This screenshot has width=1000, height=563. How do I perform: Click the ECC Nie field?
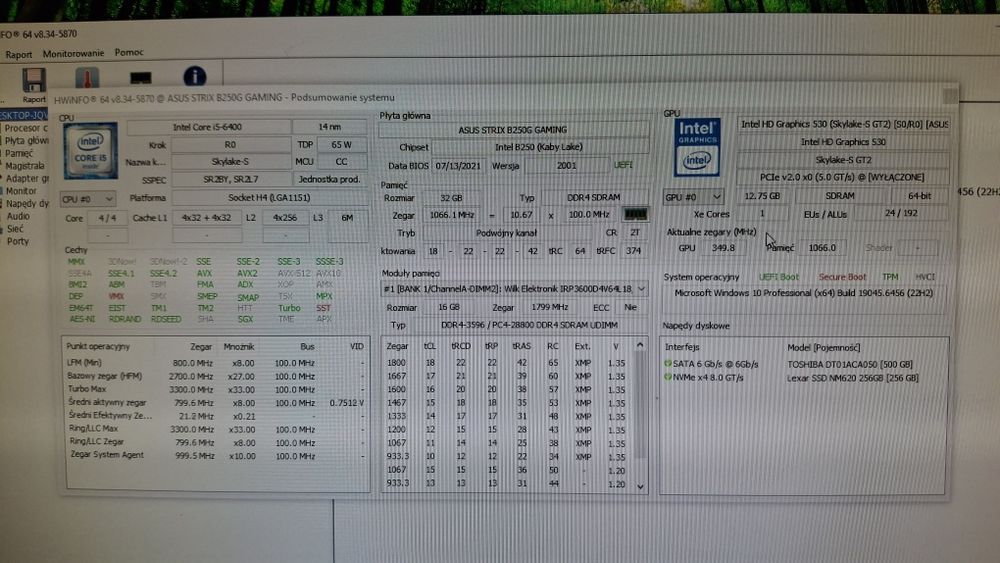point(630,307)
